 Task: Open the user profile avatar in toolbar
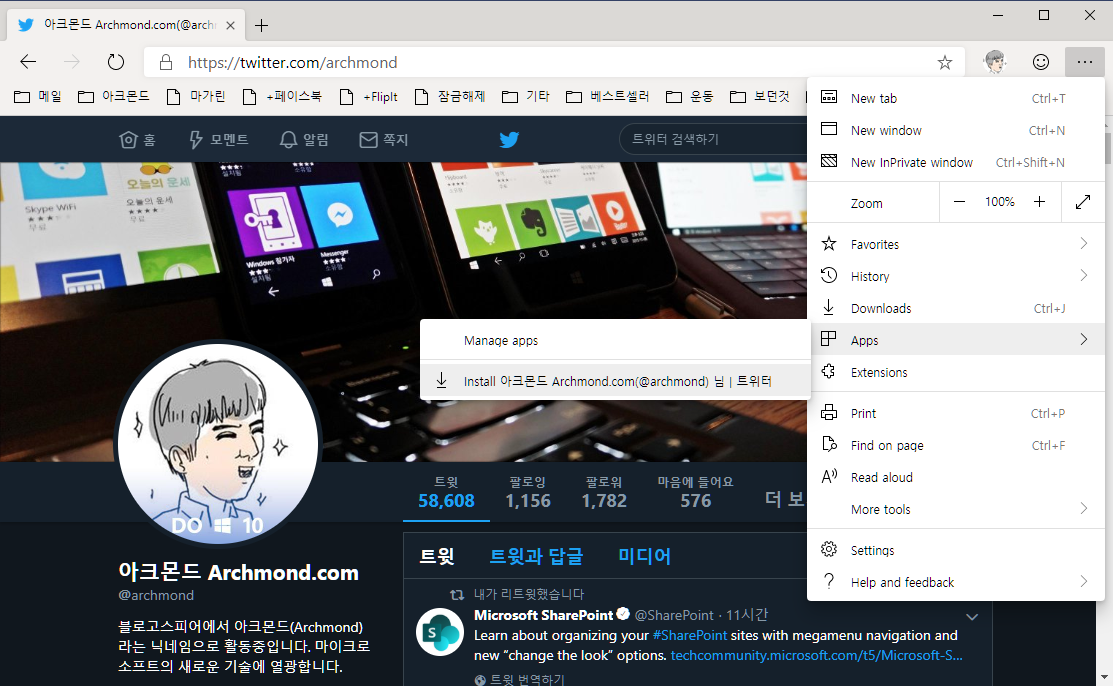(995, 62)
